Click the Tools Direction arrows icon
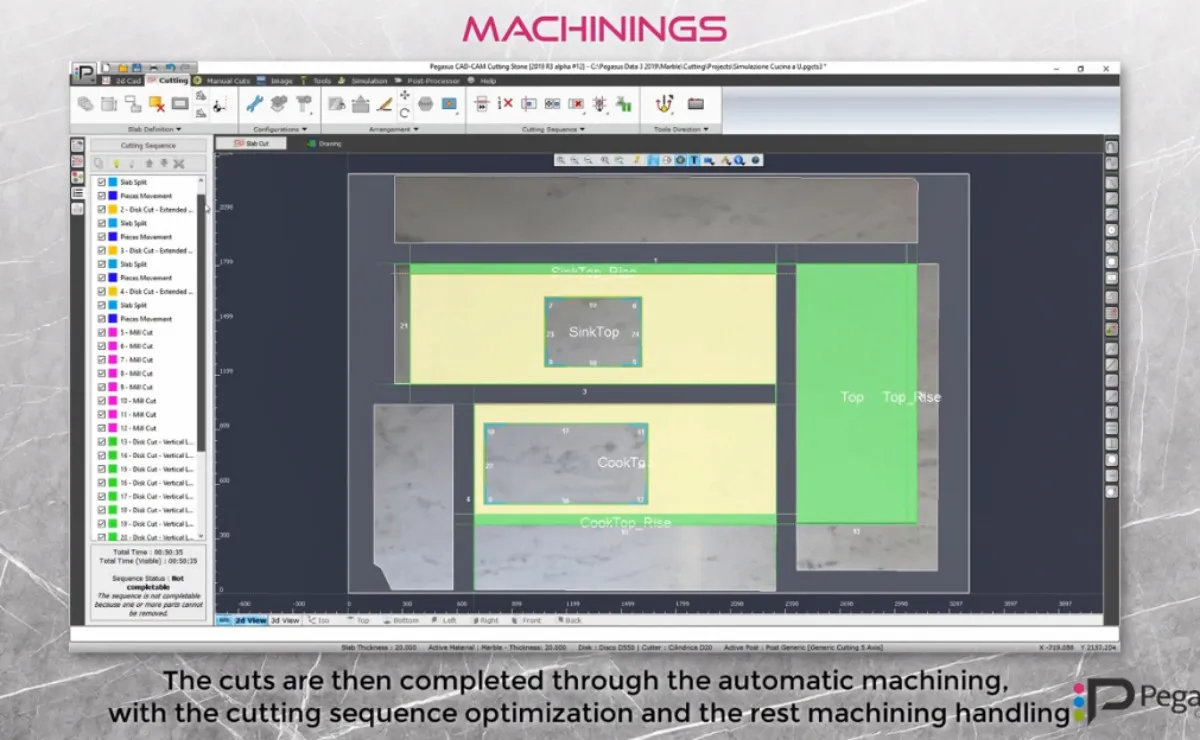This screenshot has width=1200, height=740. (x=662, y=103)
